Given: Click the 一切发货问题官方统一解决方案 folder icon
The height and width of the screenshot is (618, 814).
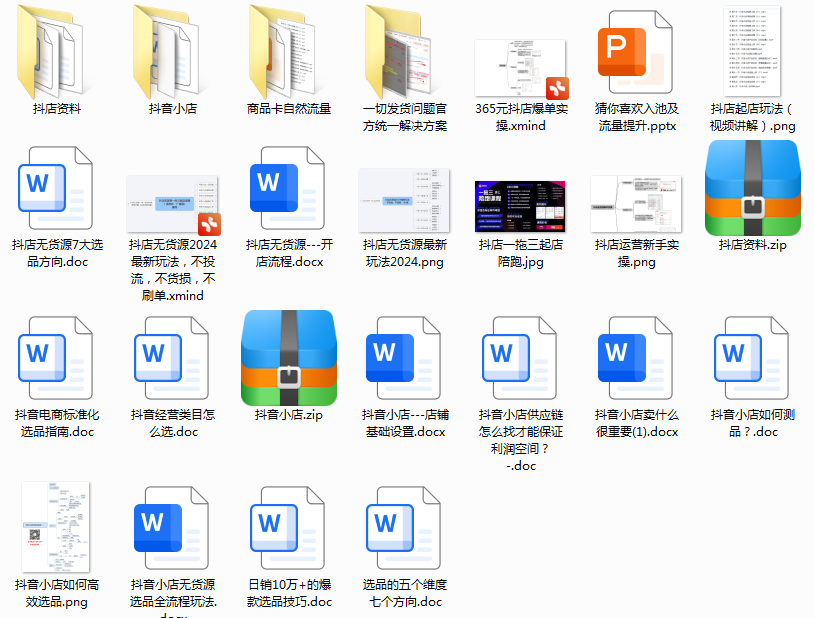Looking at the screenshot, I should pos(399,51).
